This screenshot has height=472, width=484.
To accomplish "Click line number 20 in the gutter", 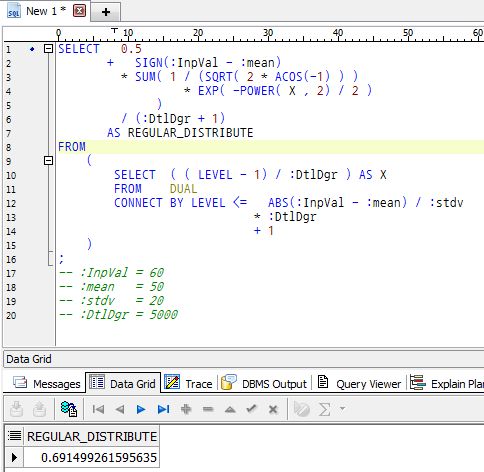I will (11, 315).
